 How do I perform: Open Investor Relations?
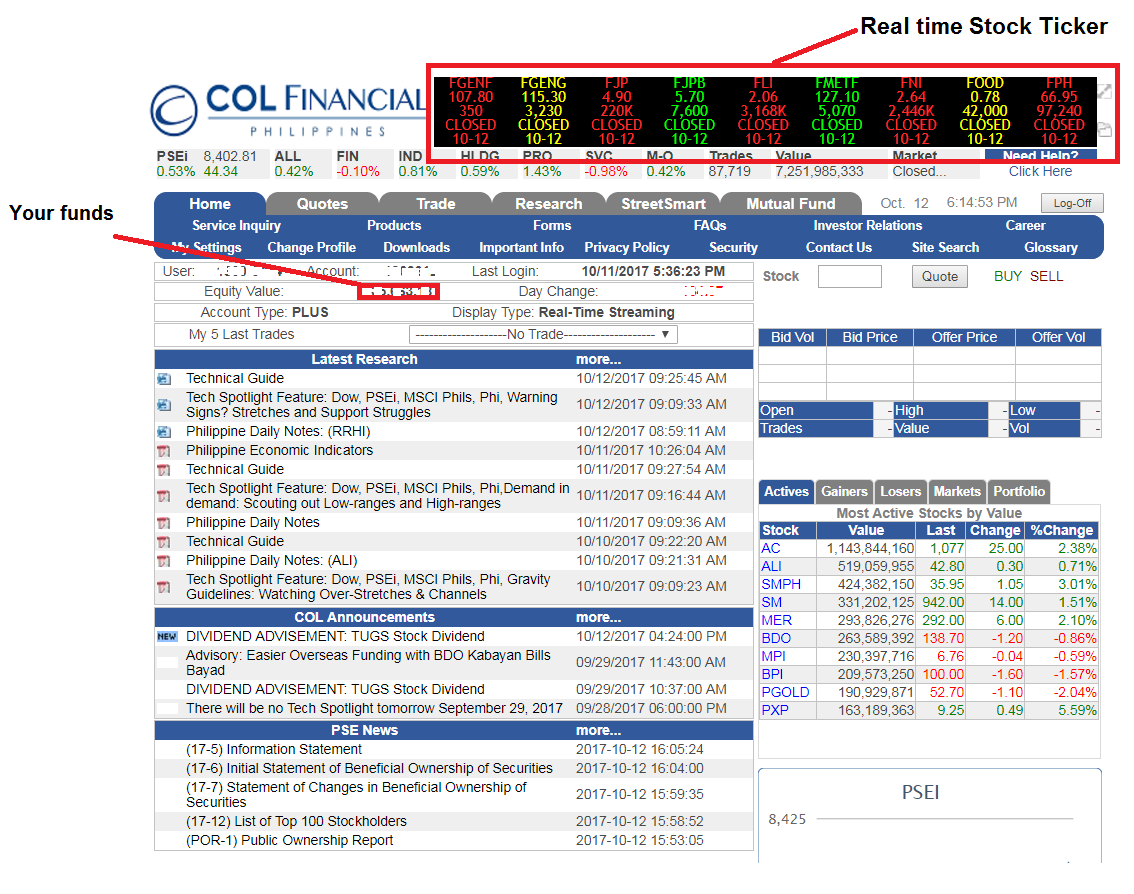point(867,226)
